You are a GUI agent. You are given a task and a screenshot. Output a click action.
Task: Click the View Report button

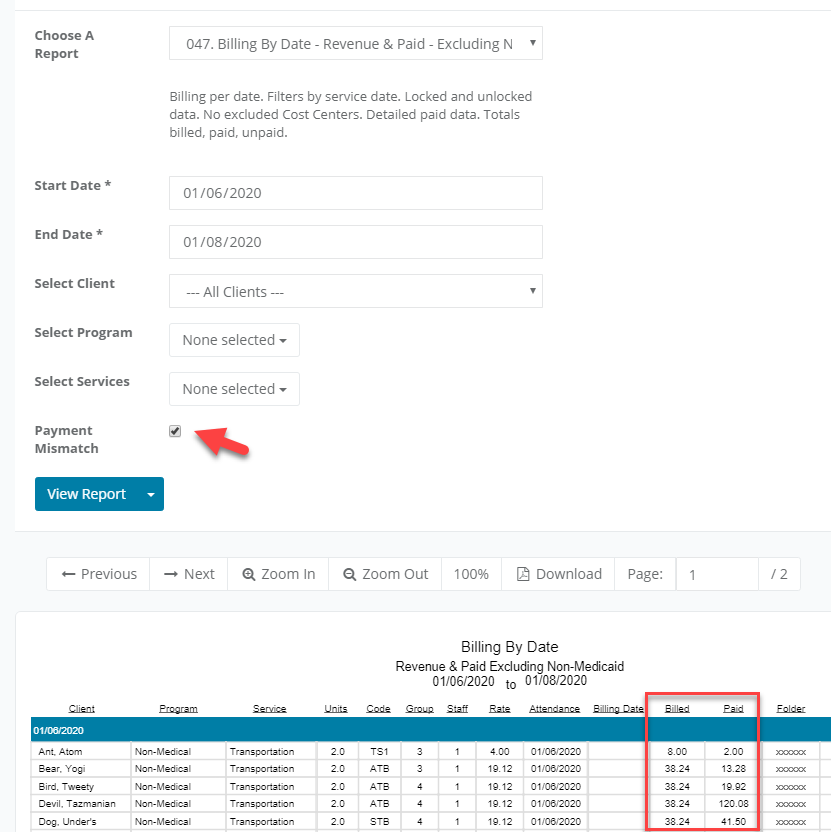pos(87,494)
